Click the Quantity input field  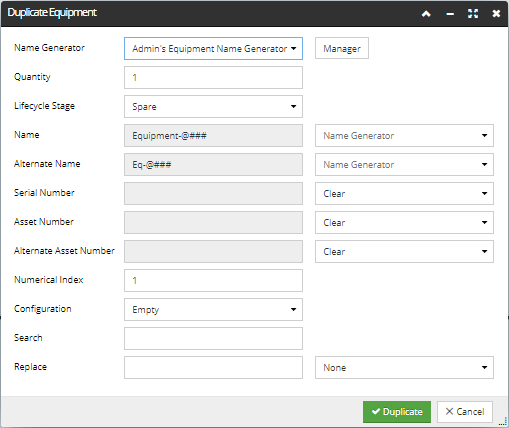tap(213, 78)
